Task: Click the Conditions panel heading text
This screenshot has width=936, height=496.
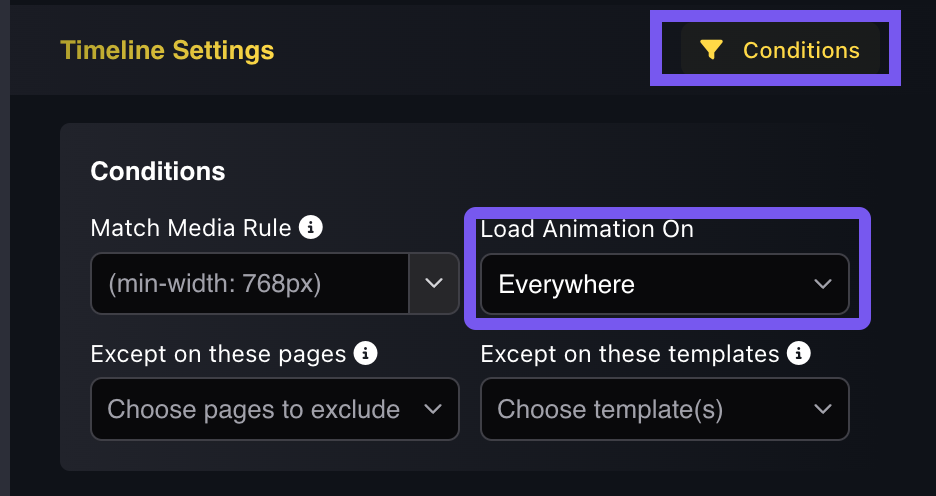Action: [x=158, y=171]
